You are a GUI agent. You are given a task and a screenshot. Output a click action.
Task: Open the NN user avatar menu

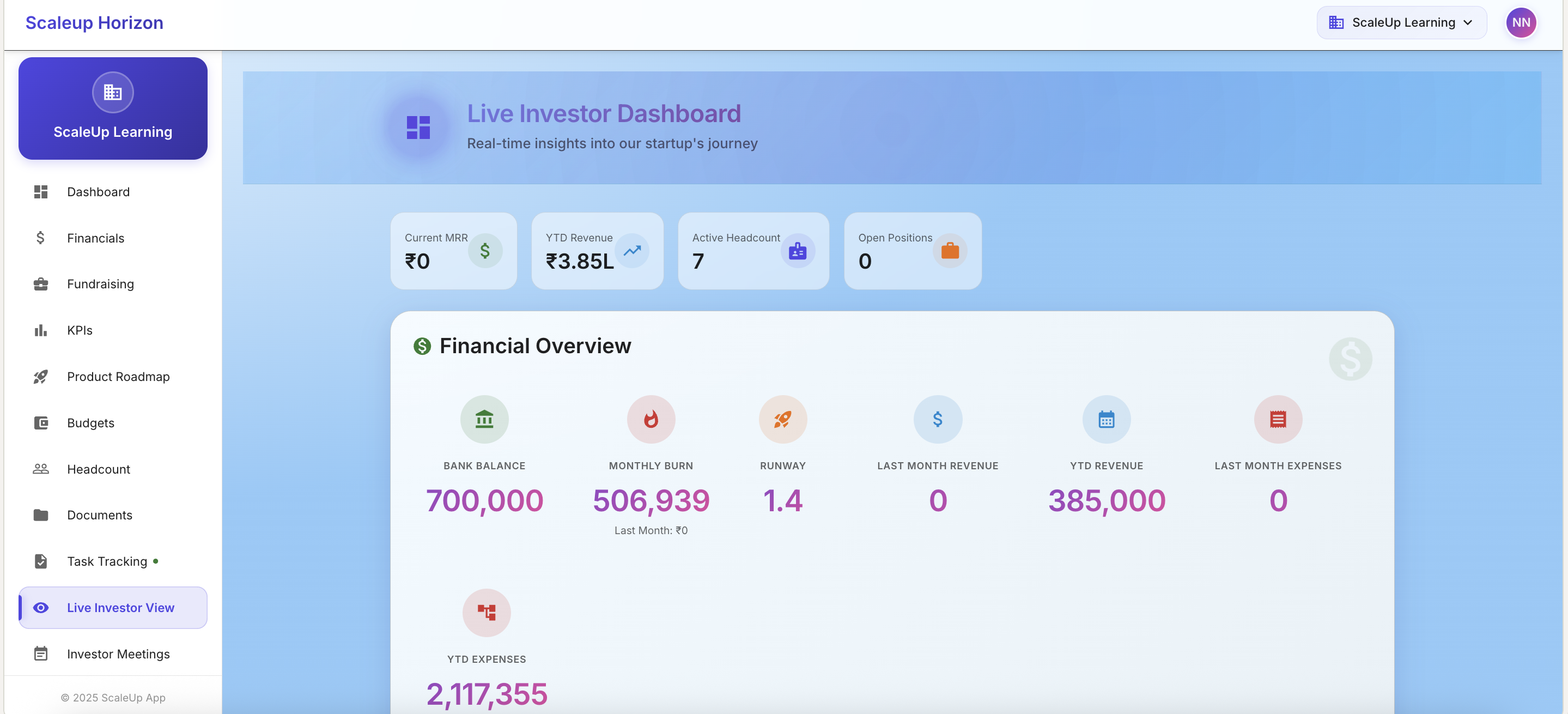click(1521, 22)
